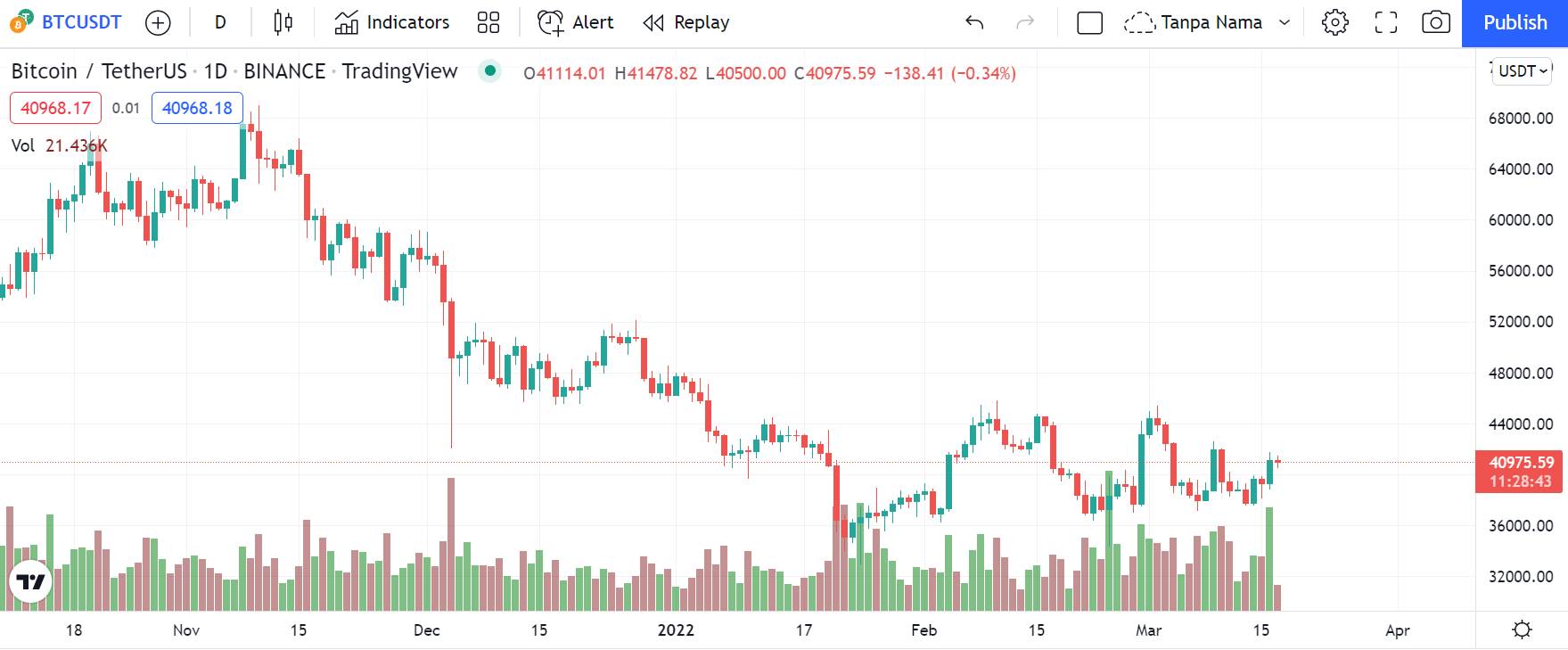Open time axis settings gear at bottom
This screenshot has width=1568, height=650.
pyautogui.click(x=1522, y=629)
